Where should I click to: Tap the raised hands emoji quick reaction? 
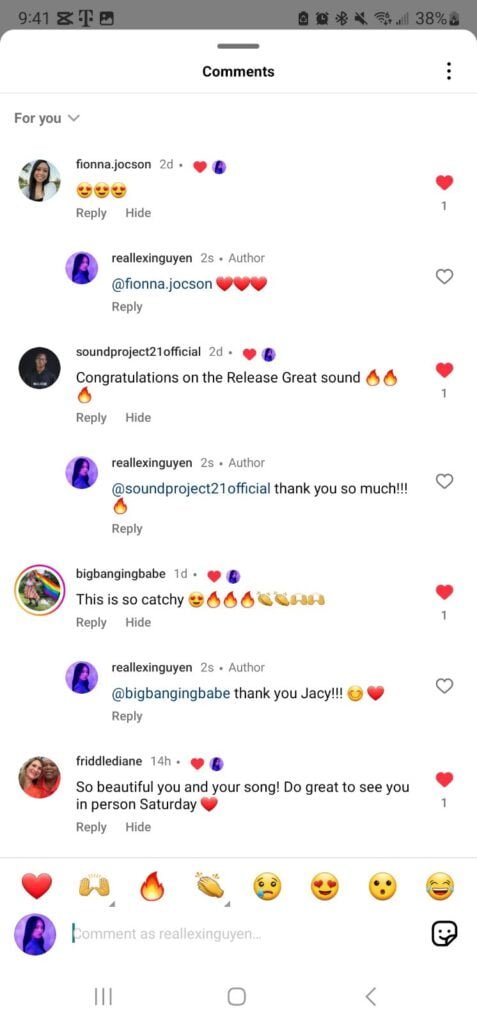pyautogui.click(x=94, y=886)
